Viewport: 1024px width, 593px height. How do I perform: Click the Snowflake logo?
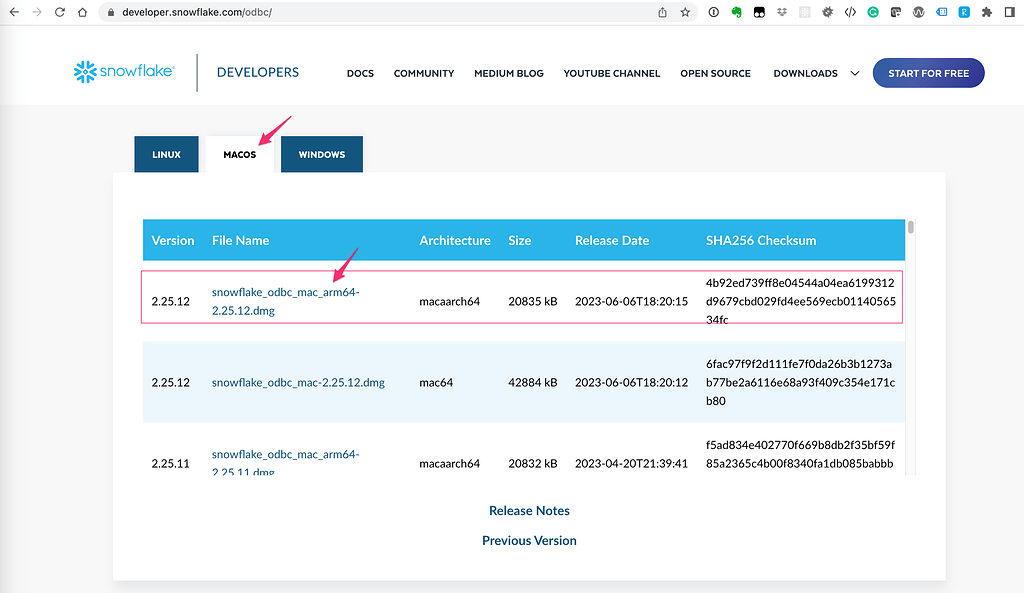point(122,71)
